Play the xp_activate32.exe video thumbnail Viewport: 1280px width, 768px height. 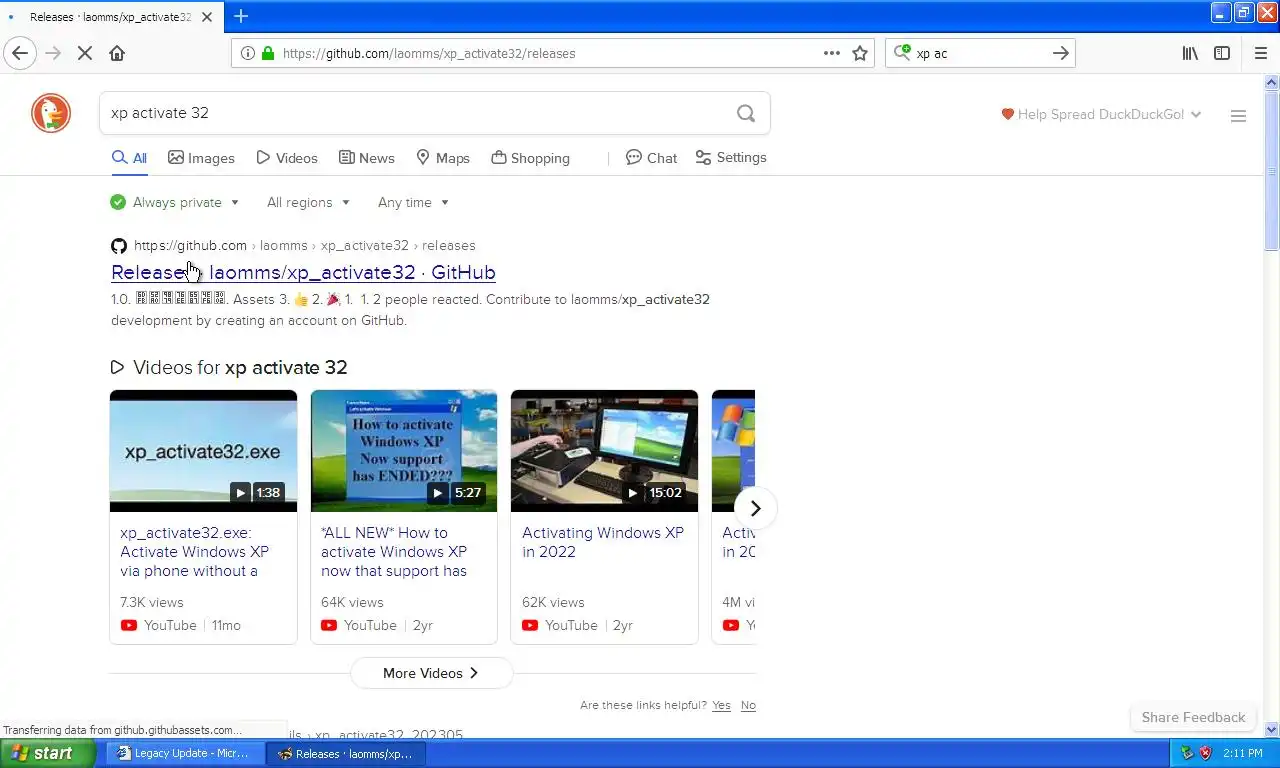tap(203, 451)
